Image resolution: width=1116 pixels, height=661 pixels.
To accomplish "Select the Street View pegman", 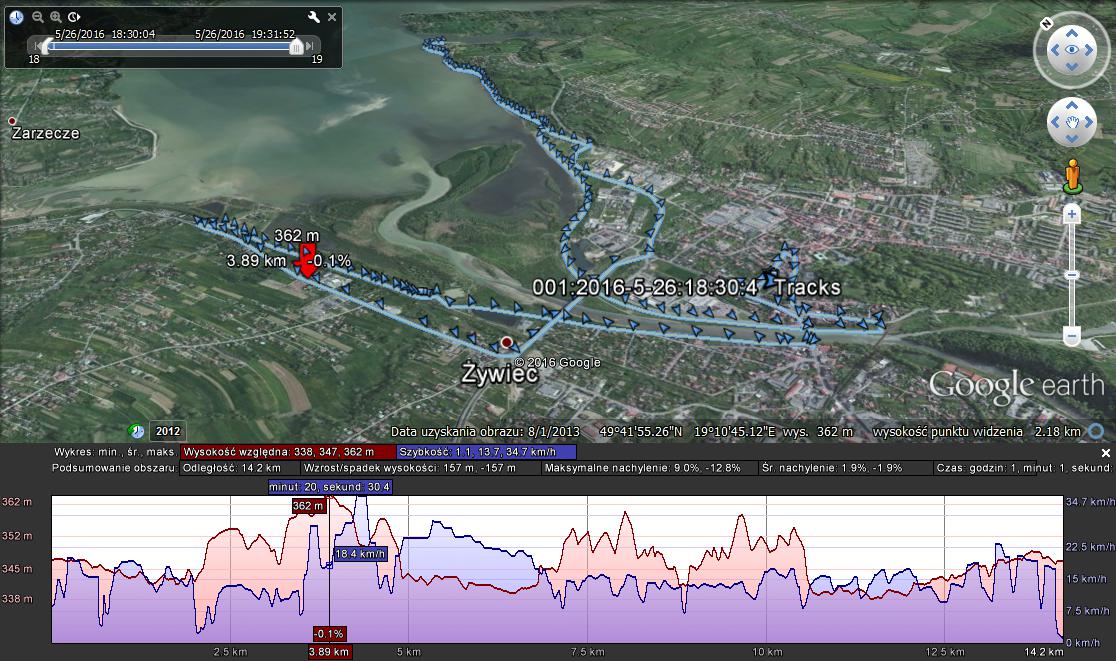I will (x=1072, y=176).
